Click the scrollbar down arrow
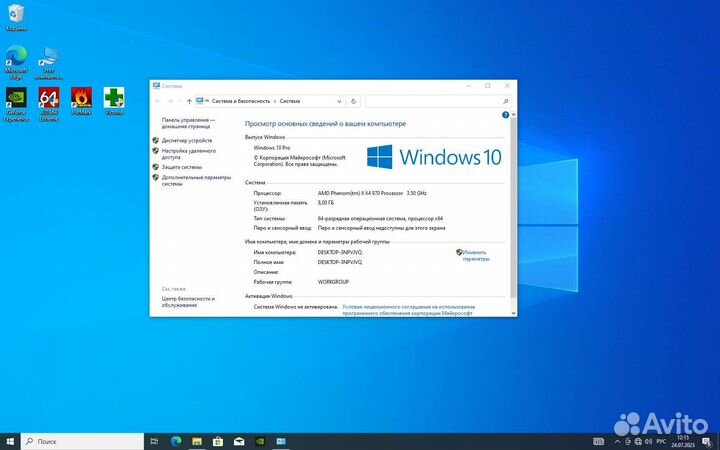Viewport: 720px width, 450px height. (x=513, y=313)
